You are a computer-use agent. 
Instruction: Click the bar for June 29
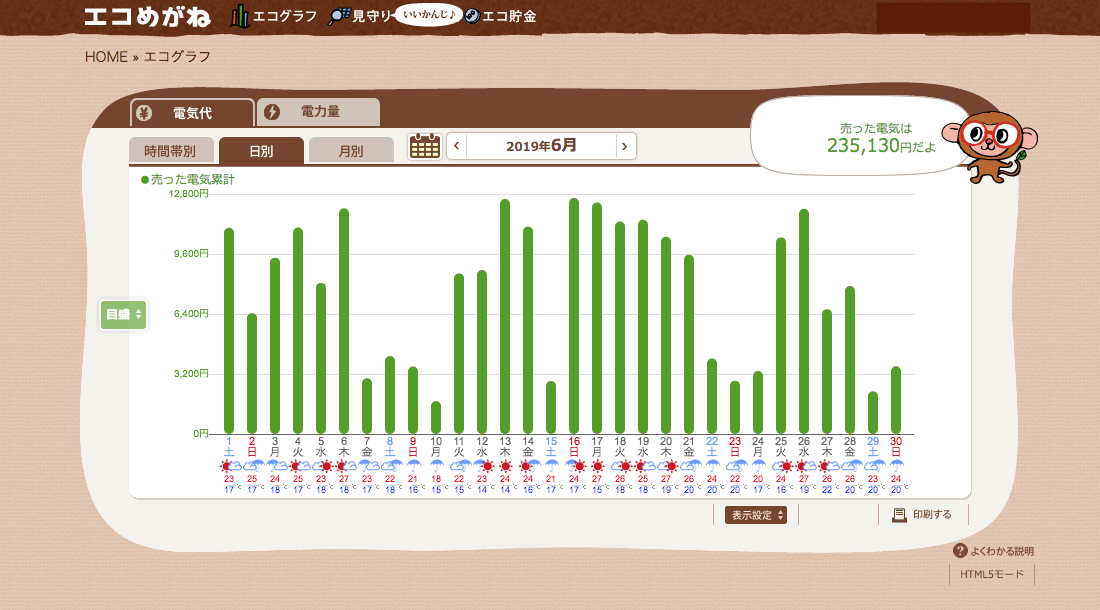(x=873, y=413)
